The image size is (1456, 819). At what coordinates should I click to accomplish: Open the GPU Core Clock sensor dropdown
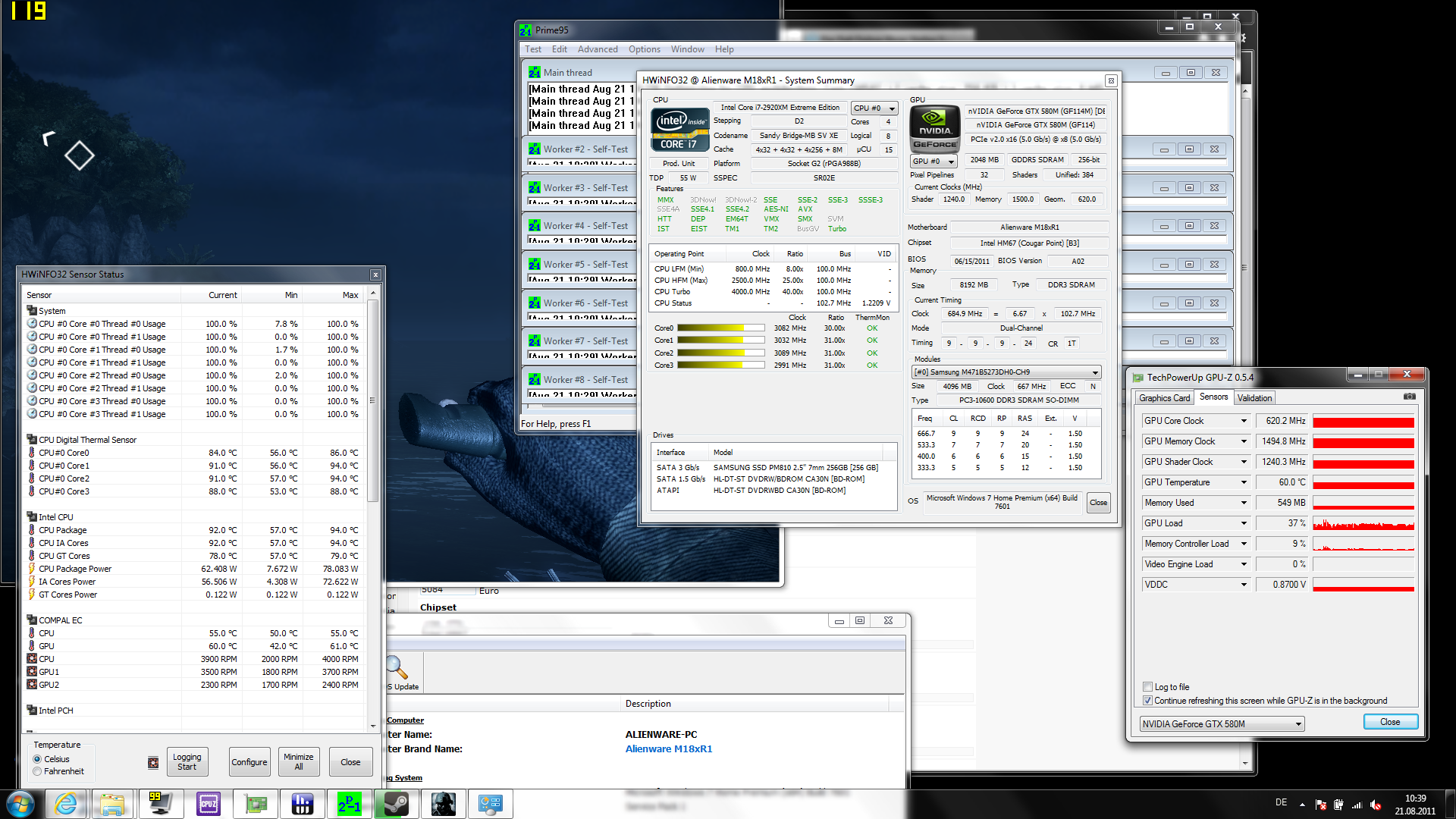click(1244, 421)
